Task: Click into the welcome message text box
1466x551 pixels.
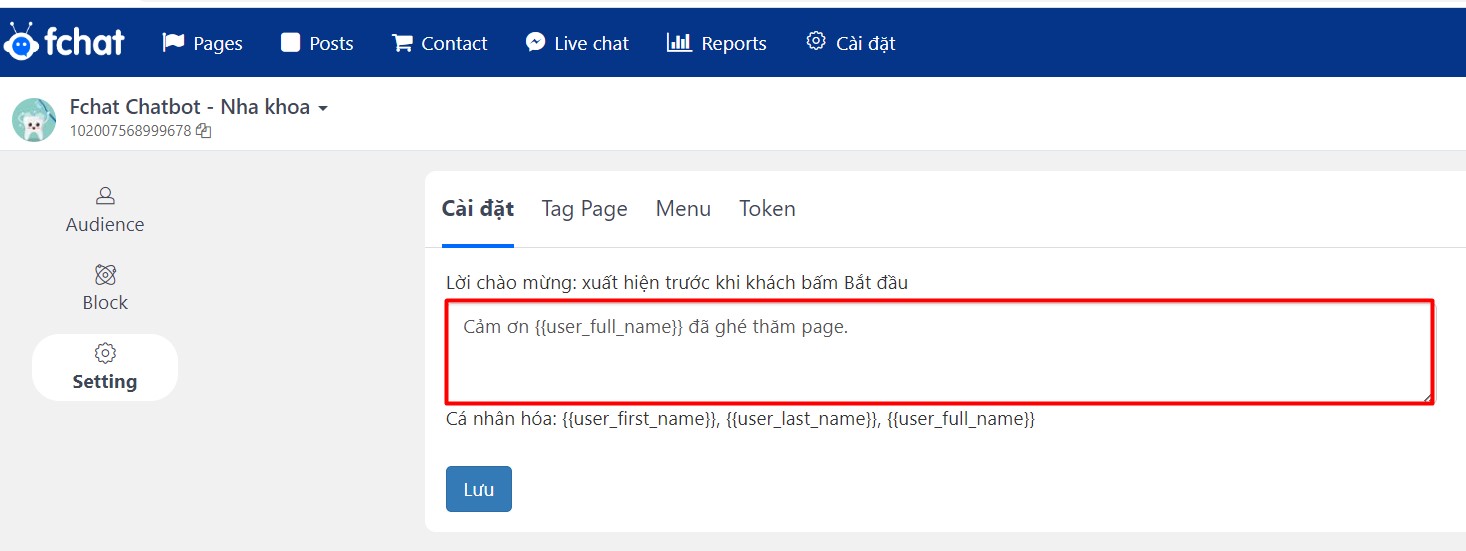Action: 938,352
